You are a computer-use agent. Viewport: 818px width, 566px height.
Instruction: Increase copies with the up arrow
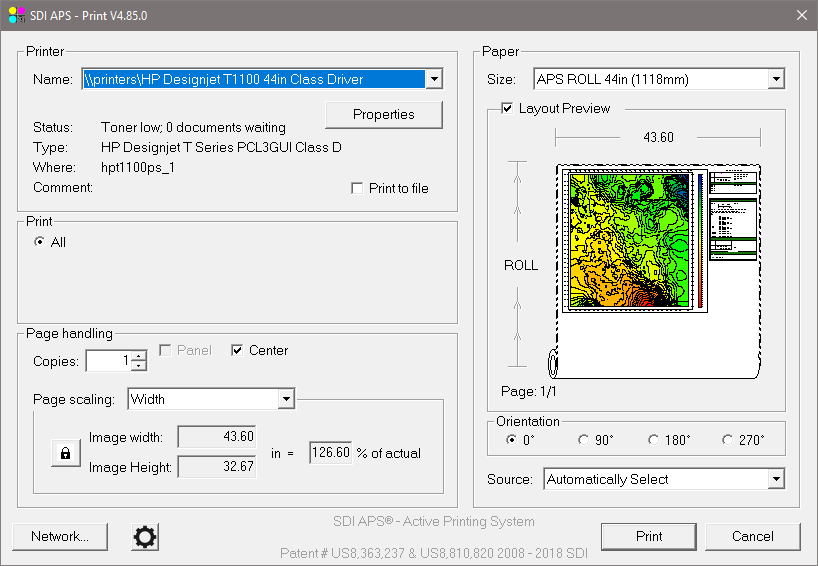tap(139, 355)
